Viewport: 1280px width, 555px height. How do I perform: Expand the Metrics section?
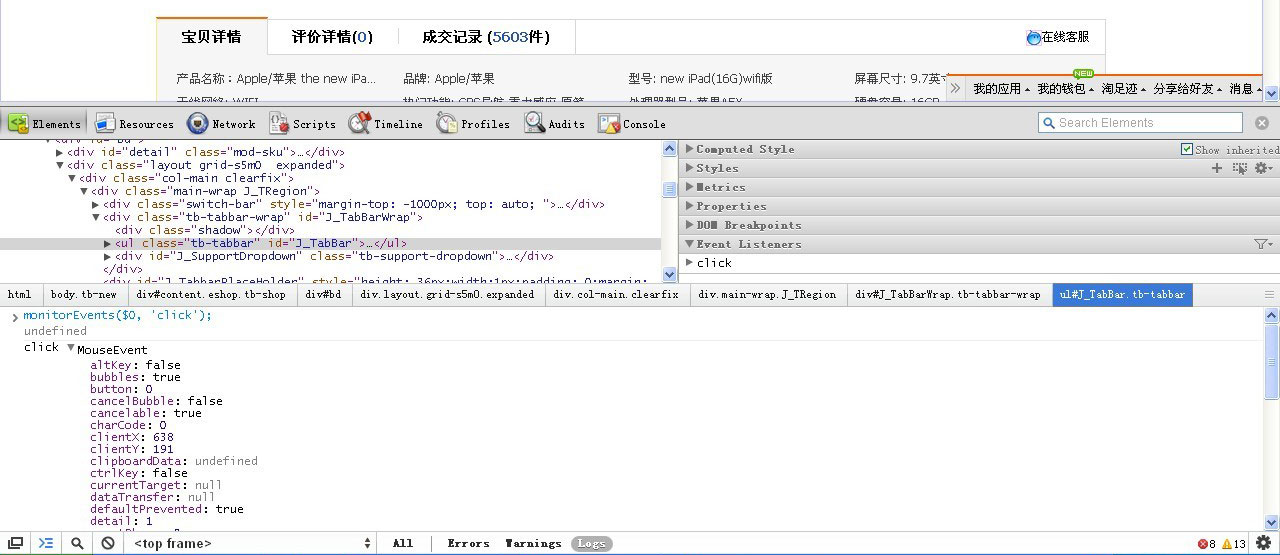(x=689, y=187)
